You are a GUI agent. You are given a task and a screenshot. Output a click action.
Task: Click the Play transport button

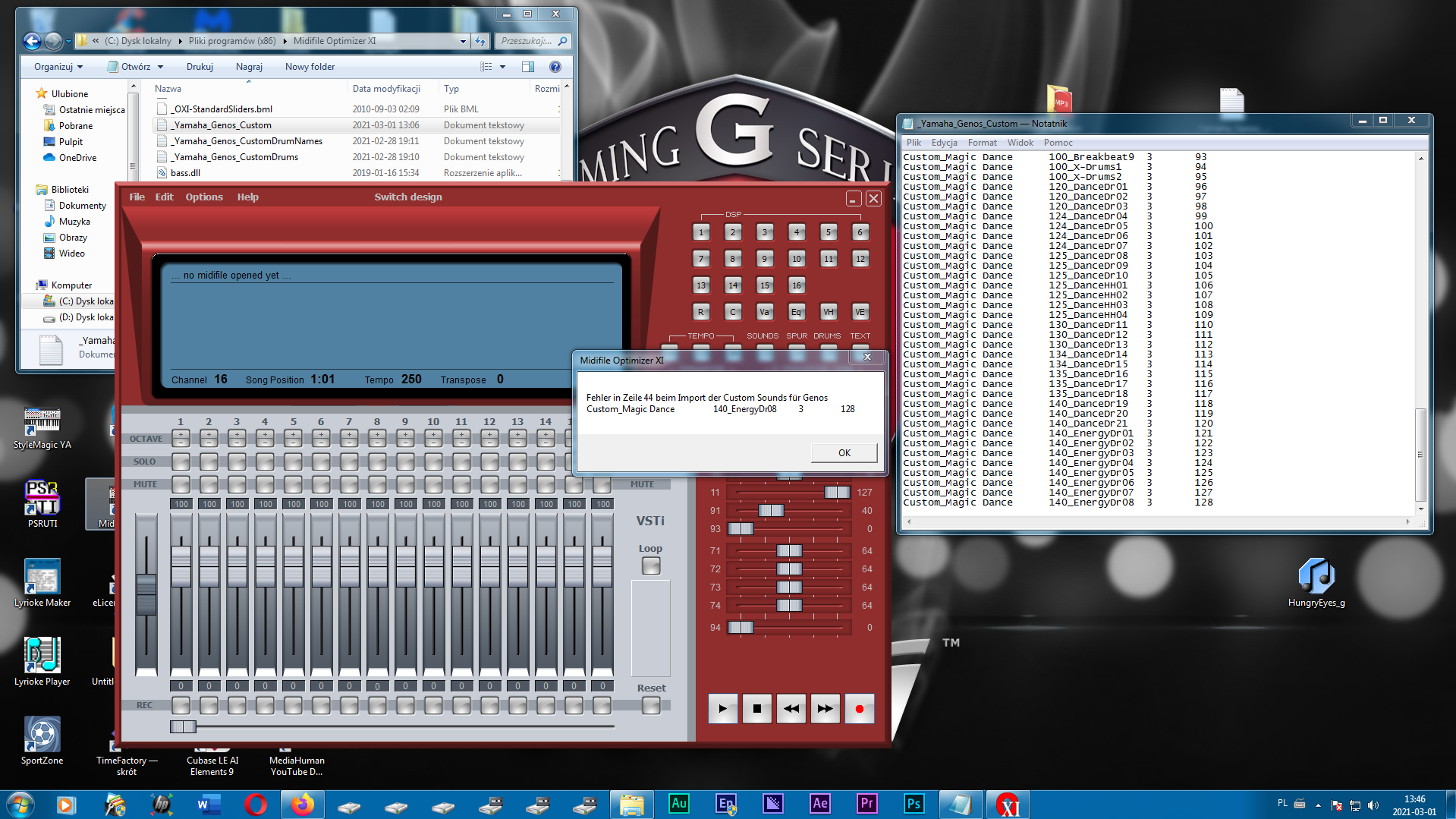722,709
